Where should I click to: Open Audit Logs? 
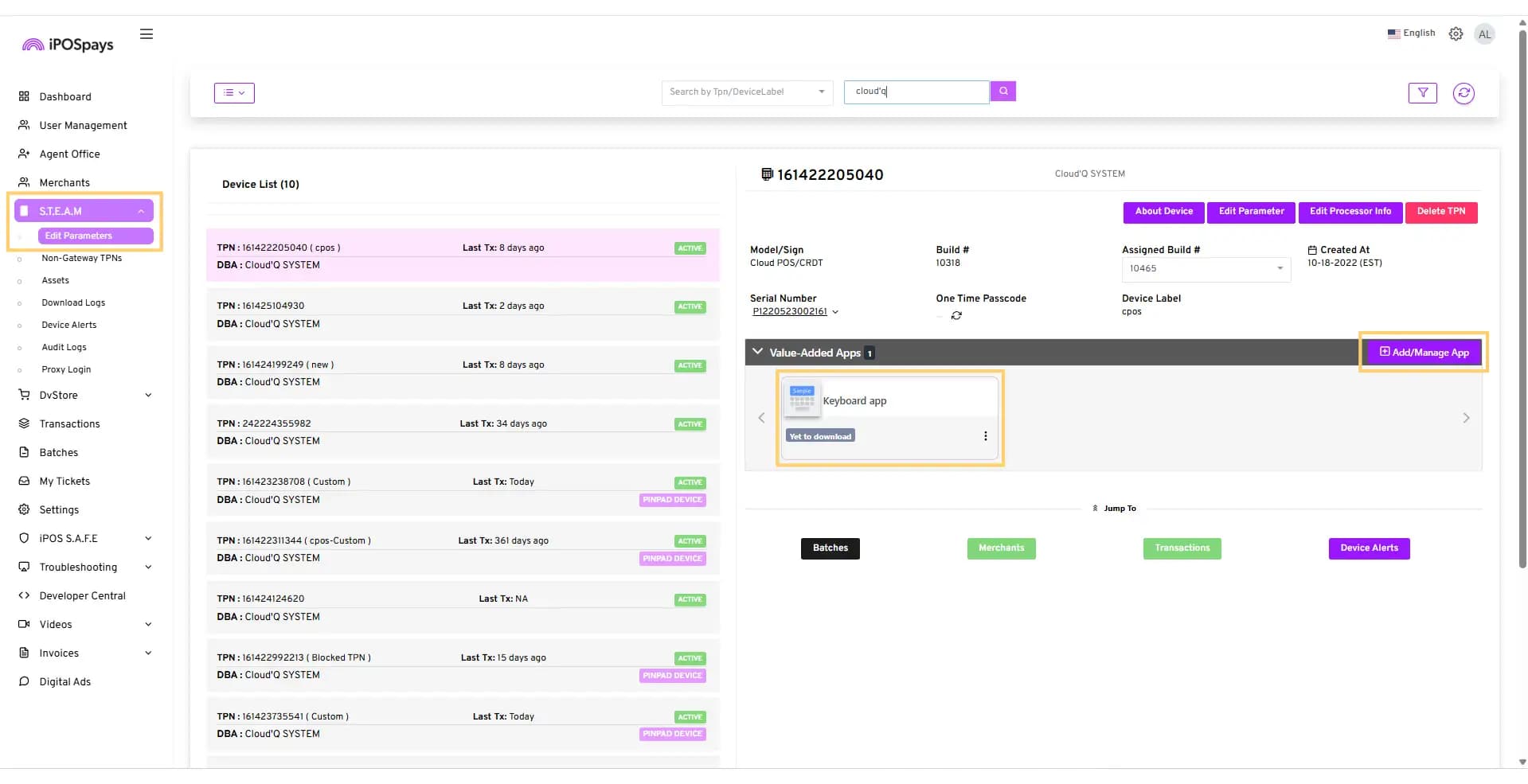64,347
